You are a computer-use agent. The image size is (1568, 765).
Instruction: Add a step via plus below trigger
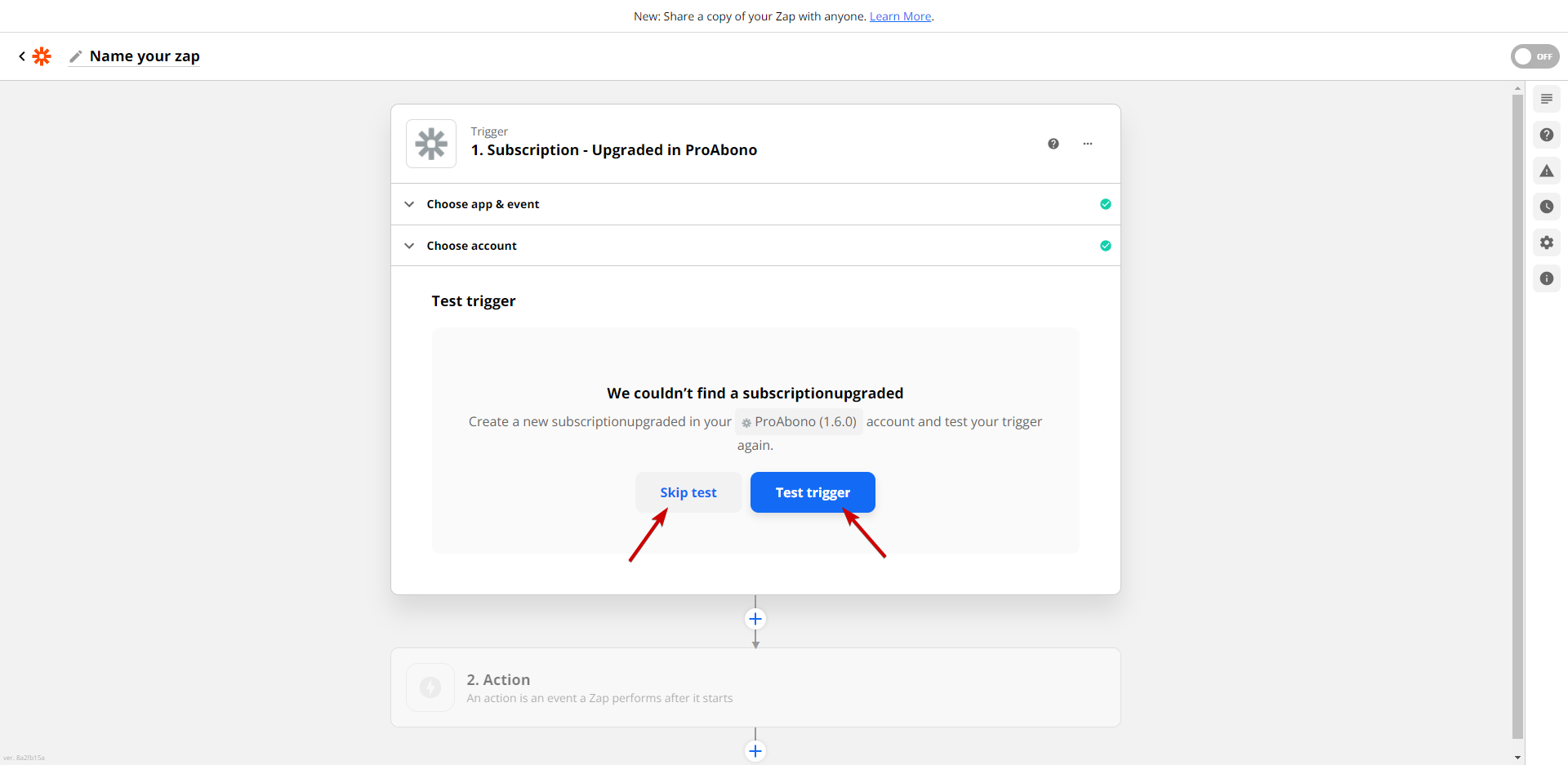(x=755, y=619)
